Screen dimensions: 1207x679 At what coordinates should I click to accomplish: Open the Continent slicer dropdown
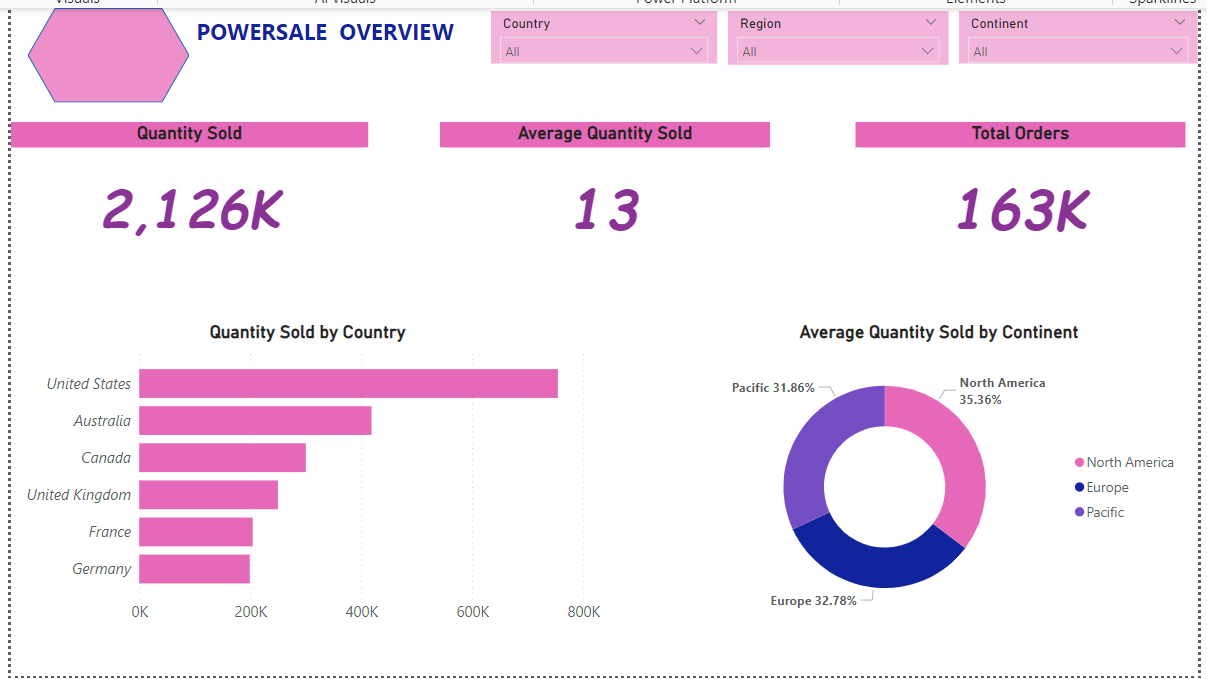(x=1177, y=50)
